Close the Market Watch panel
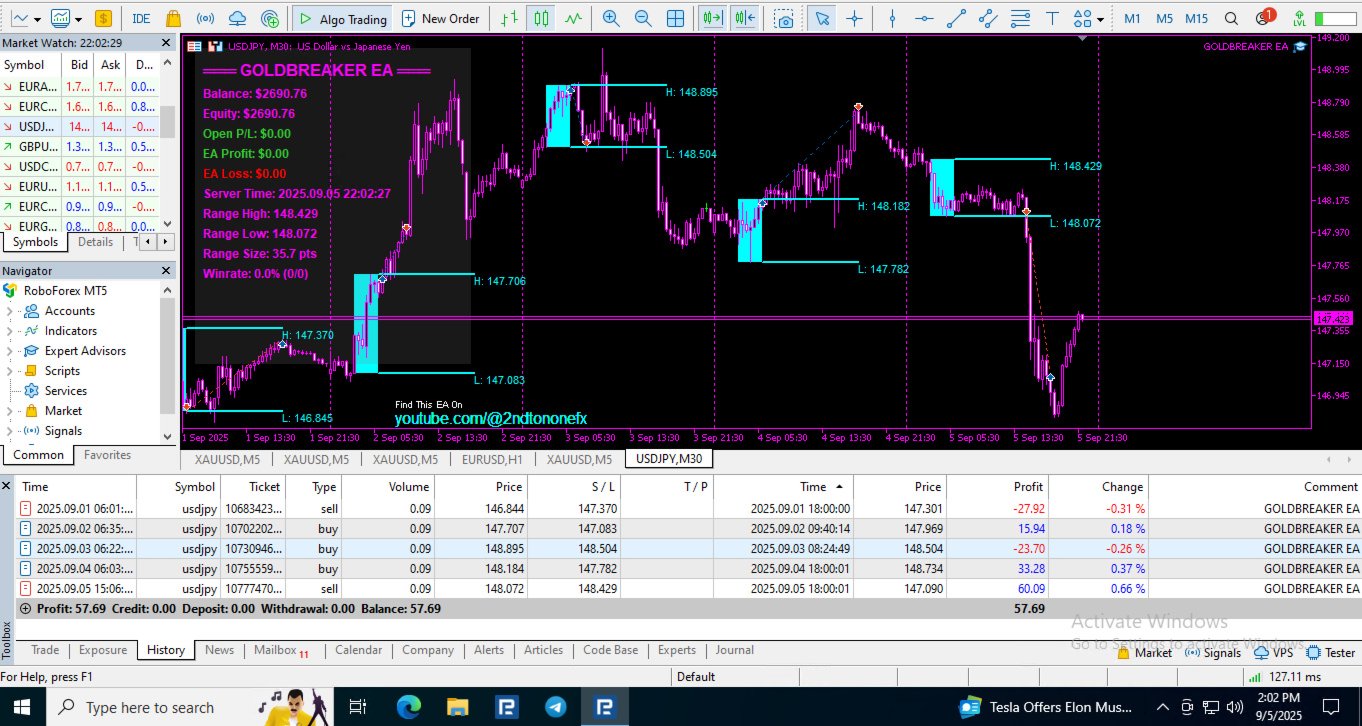The image size is (1362, 726). coord(167,43)
